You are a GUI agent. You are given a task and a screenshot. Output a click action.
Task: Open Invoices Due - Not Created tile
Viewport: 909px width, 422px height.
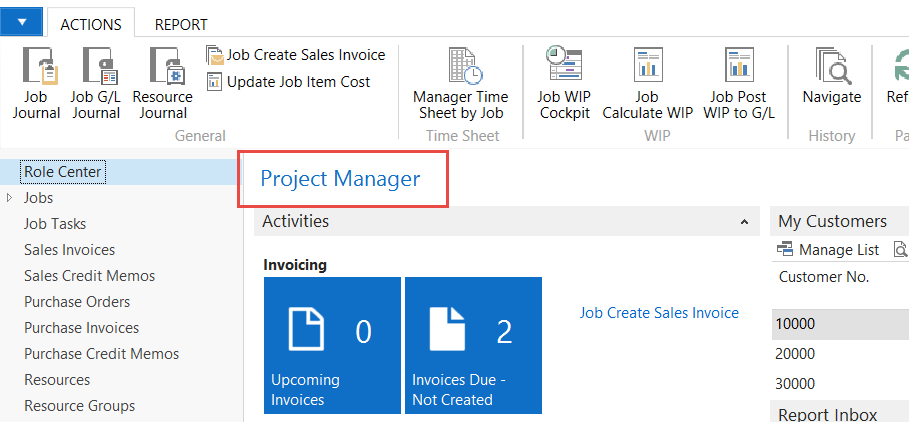(474, 345)
